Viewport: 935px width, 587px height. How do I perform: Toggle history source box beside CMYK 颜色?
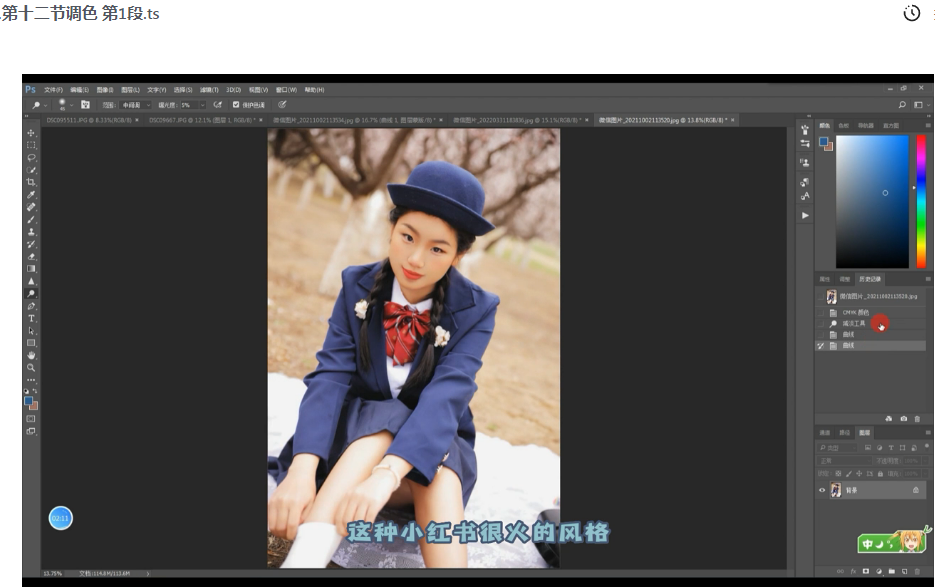coord(821,313)
